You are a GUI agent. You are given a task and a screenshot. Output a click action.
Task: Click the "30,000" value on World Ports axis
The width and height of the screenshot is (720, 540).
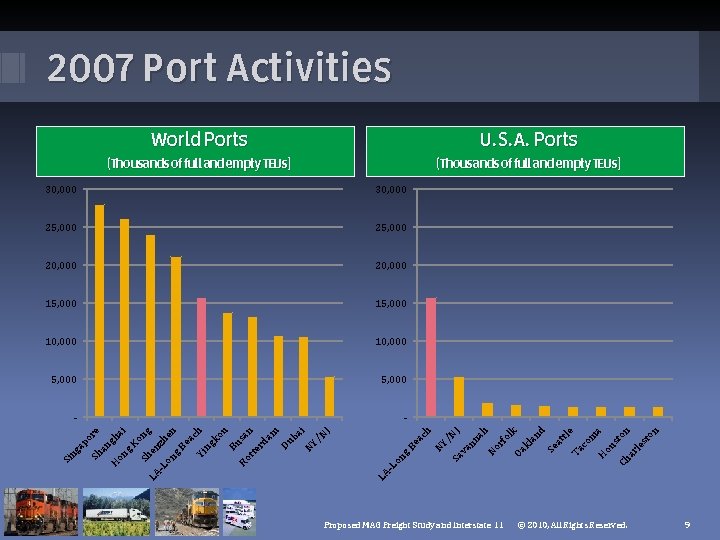[61, 190]
